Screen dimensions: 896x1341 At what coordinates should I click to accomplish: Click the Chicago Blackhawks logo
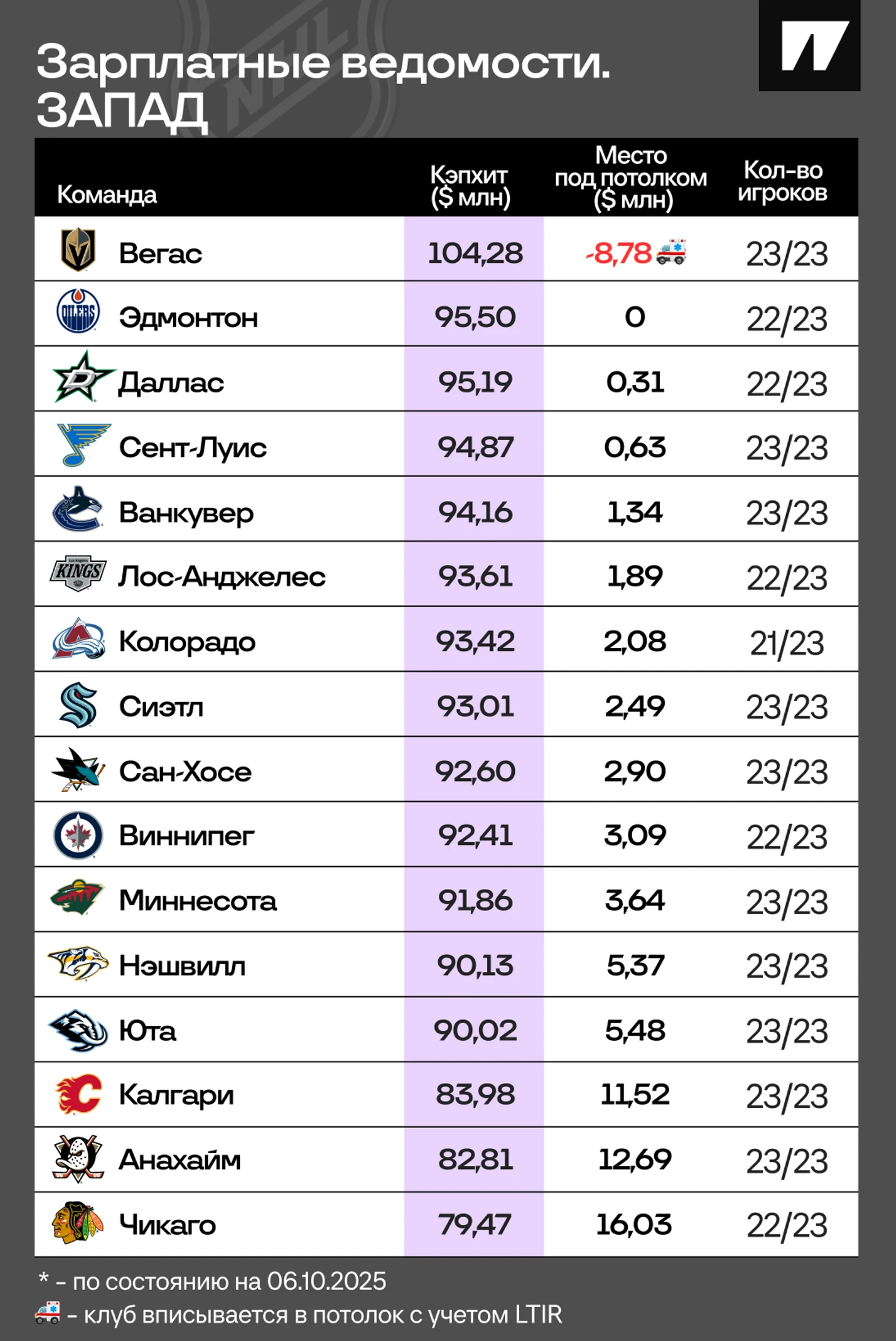click(75, 1223)
